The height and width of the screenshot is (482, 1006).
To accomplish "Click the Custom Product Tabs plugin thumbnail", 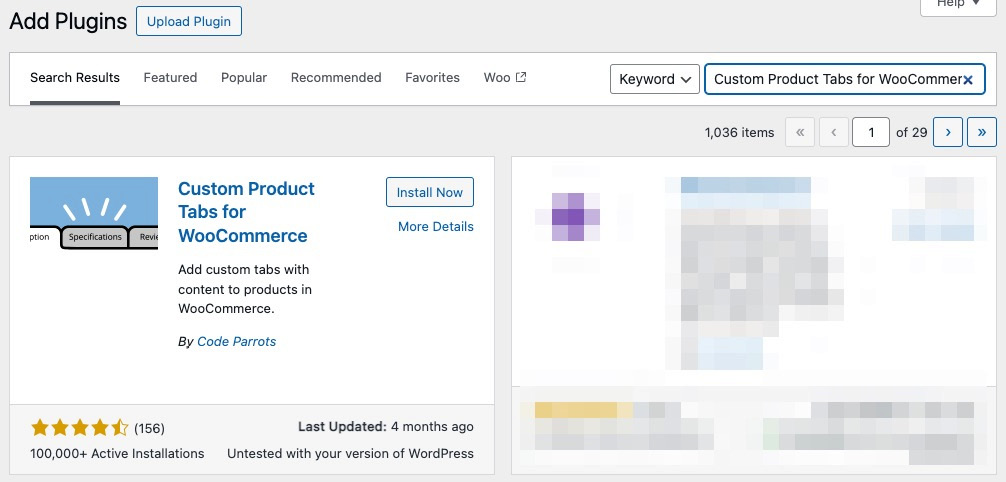I will [94, 213].
